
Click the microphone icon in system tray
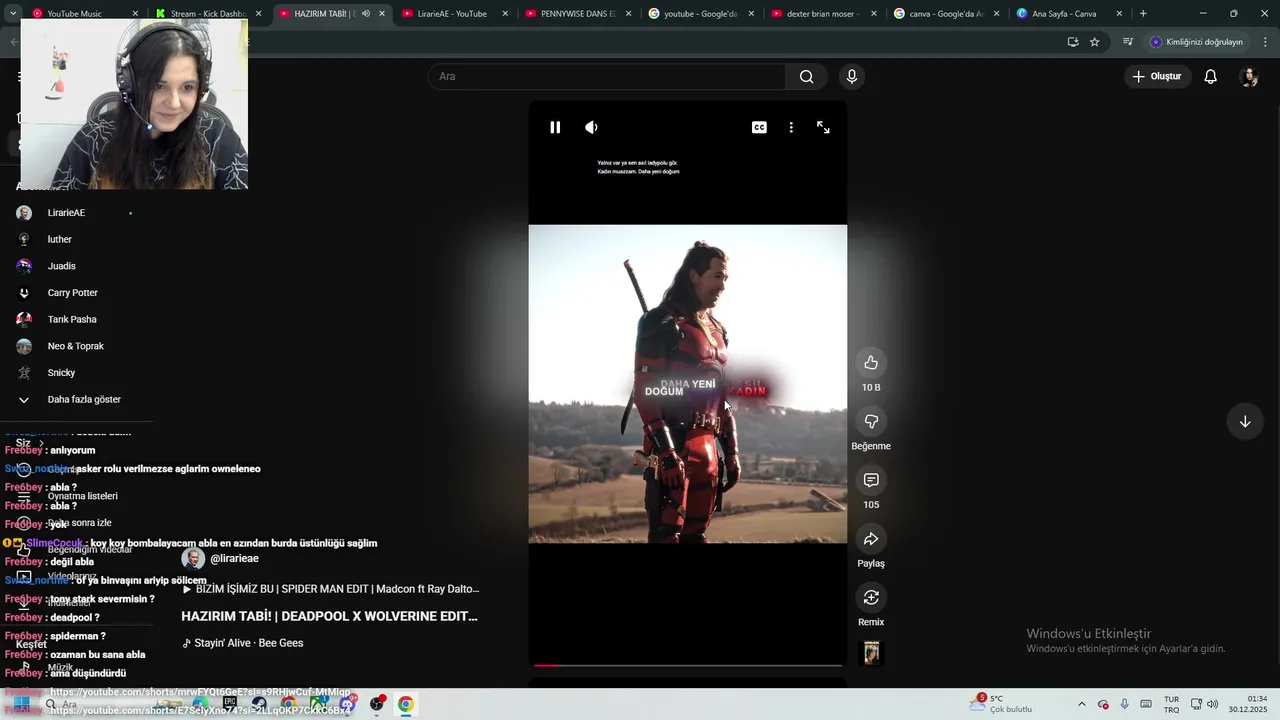(1125, 704)
